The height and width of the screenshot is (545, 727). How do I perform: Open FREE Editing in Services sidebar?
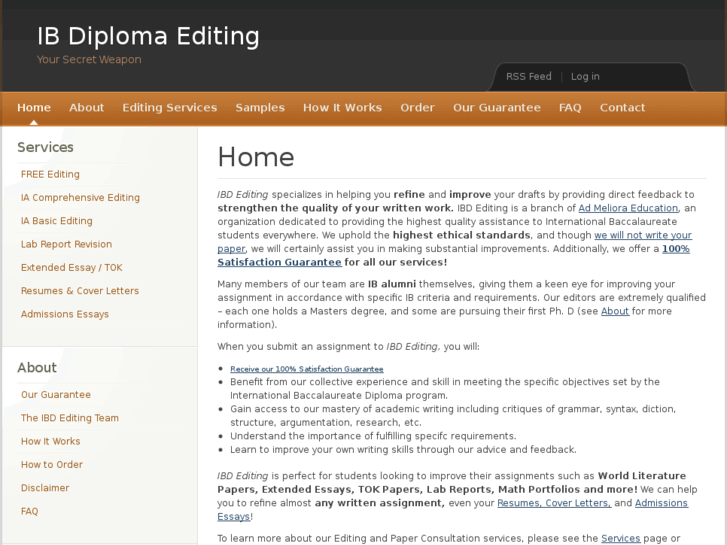(50, 174)
